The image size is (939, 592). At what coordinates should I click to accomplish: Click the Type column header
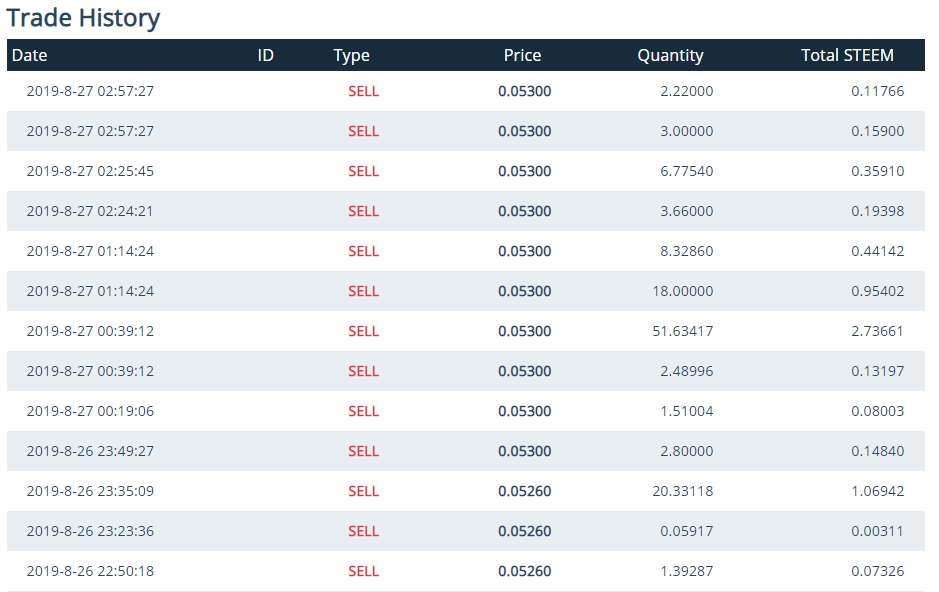click(351, 56)
